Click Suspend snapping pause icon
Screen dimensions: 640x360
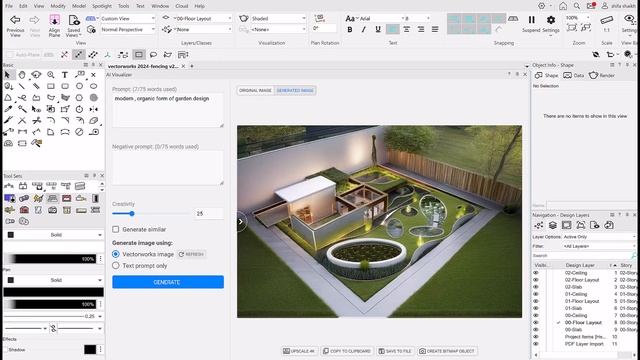tap(531, 20)
